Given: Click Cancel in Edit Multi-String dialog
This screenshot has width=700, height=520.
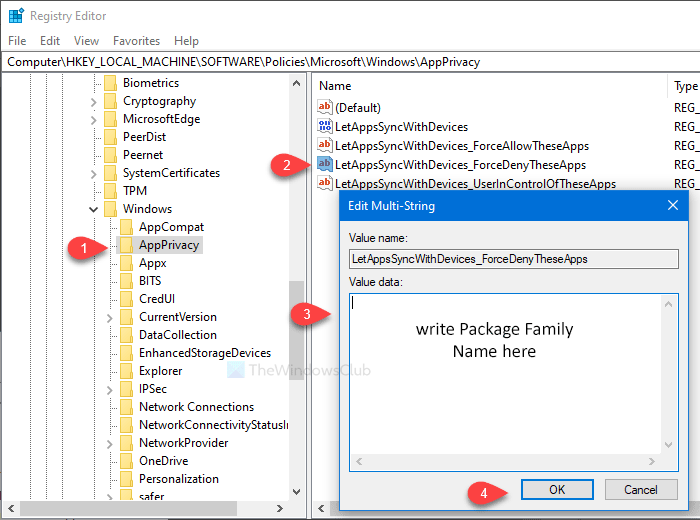Looking at the screenshot, I should [x=641, y=490].
